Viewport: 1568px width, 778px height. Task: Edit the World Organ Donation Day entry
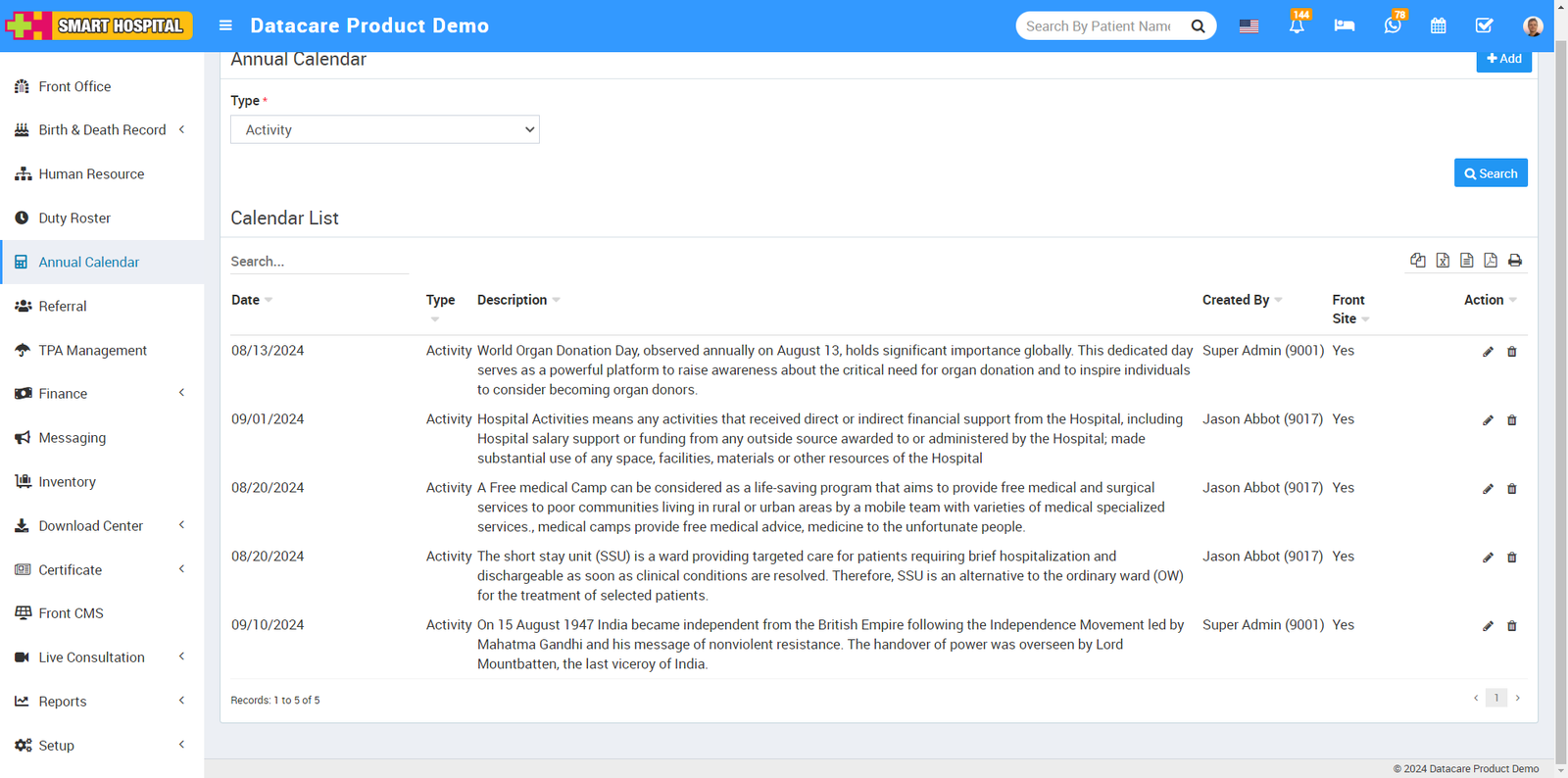tap(1488, 352)
